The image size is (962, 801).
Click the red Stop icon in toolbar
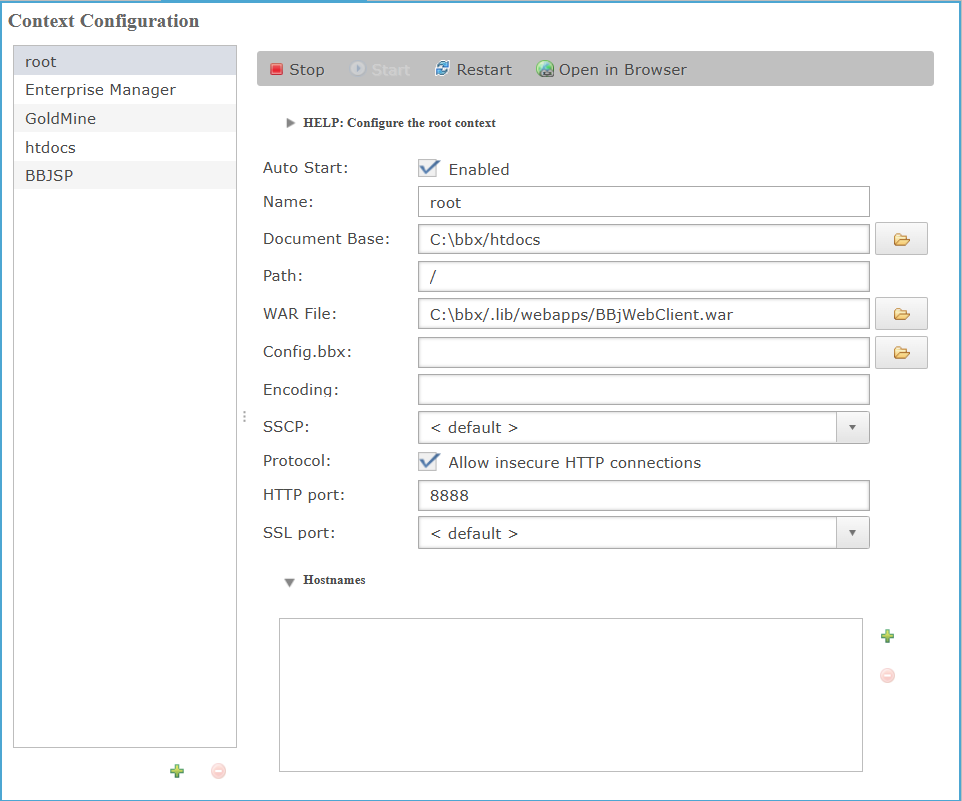coord(277,69)
